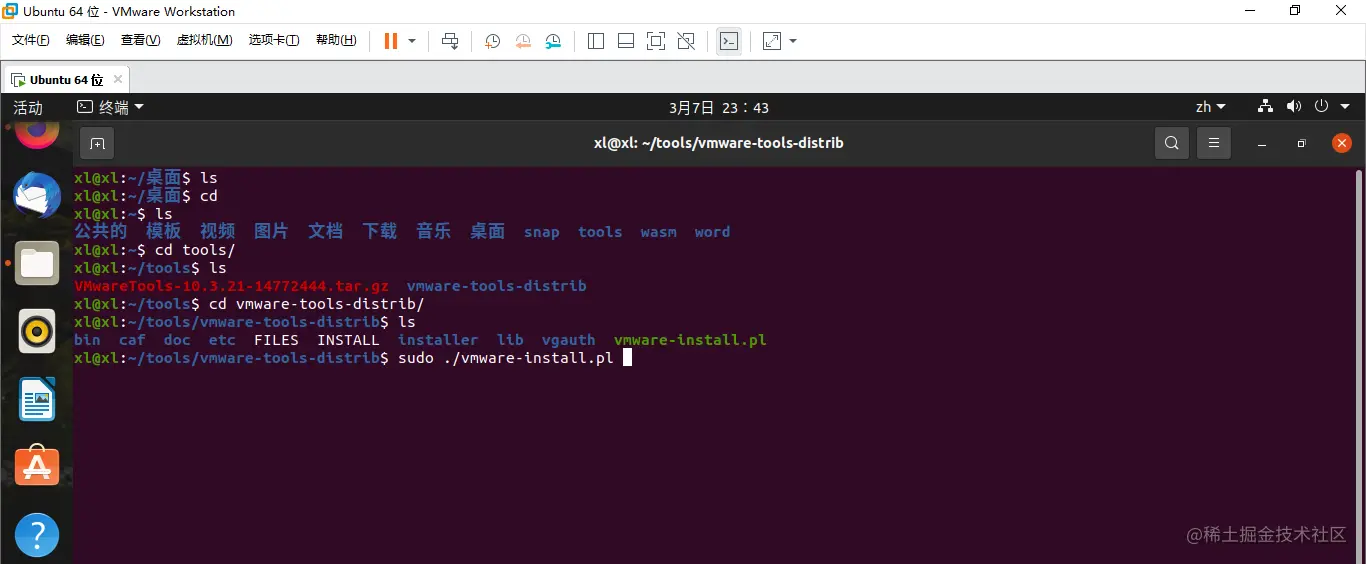This screenshot has width=1366, height=564.
Task: Toggle the console view icon
Action: 729,41
